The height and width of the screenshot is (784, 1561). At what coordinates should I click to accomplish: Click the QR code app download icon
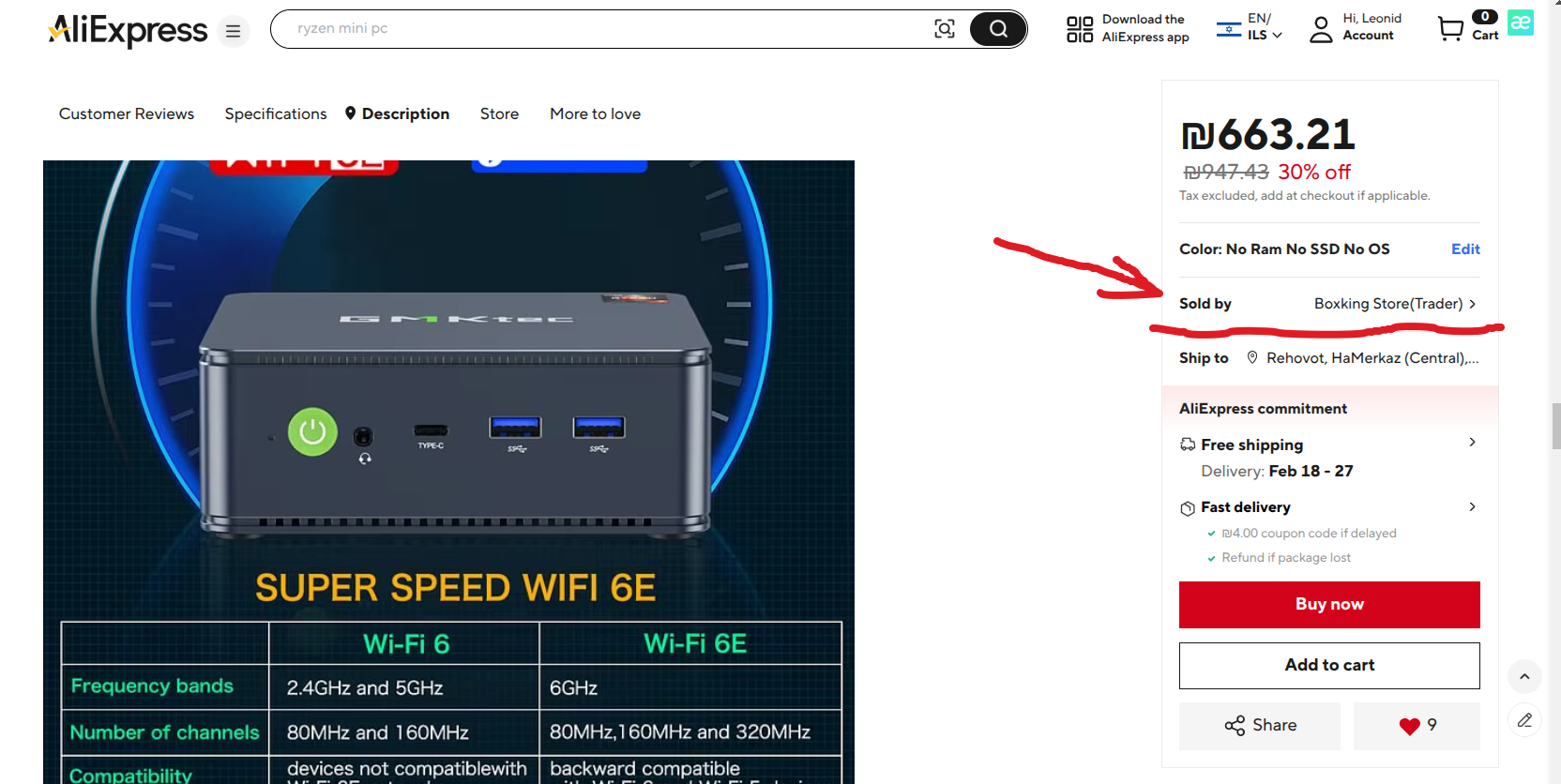tap(1080, 29)
